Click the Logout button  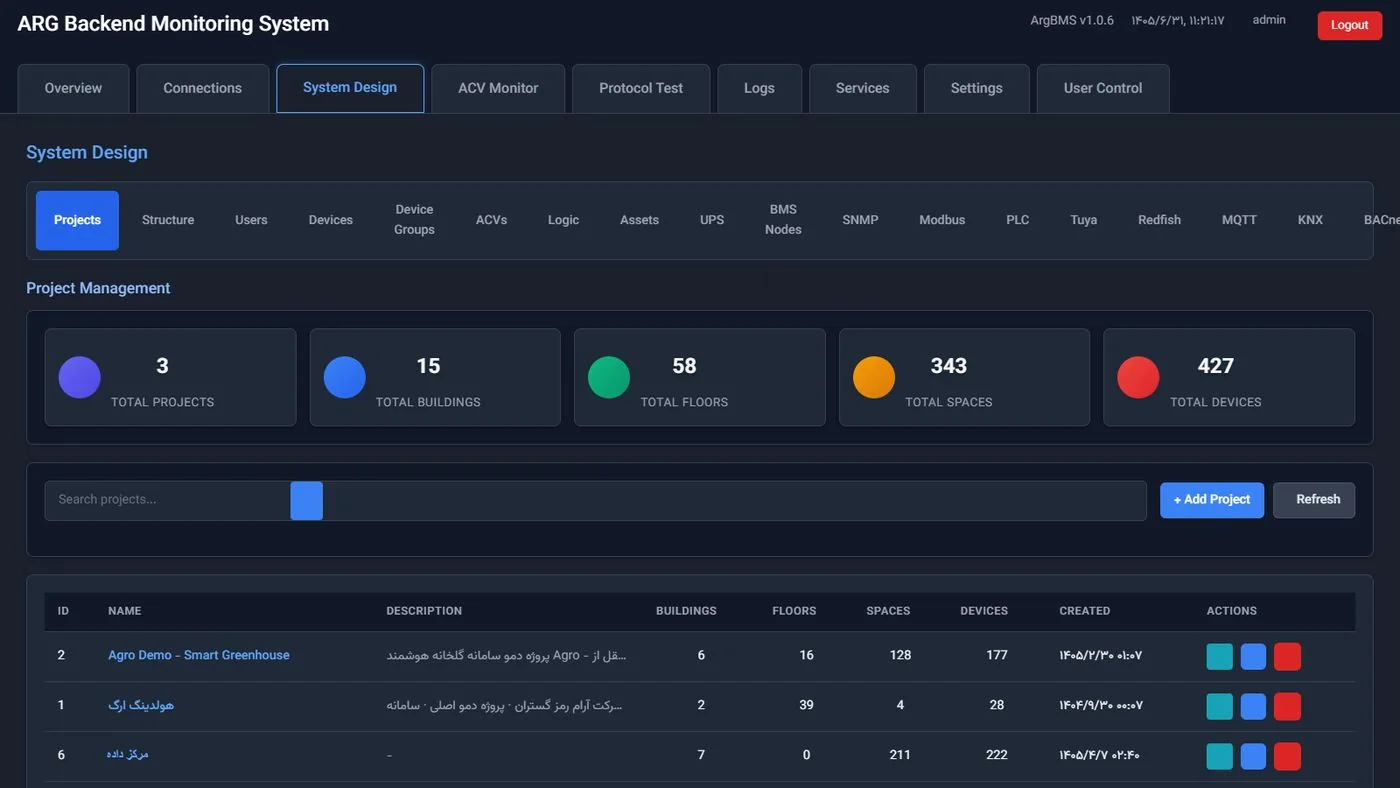1349,25
